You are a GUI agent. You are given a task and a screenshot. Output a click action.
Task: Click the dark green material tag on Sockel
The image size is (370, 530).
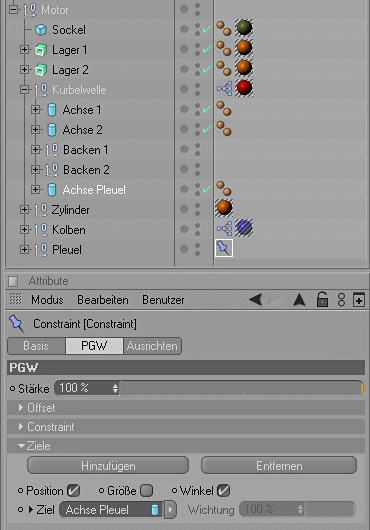pos(244,27)
